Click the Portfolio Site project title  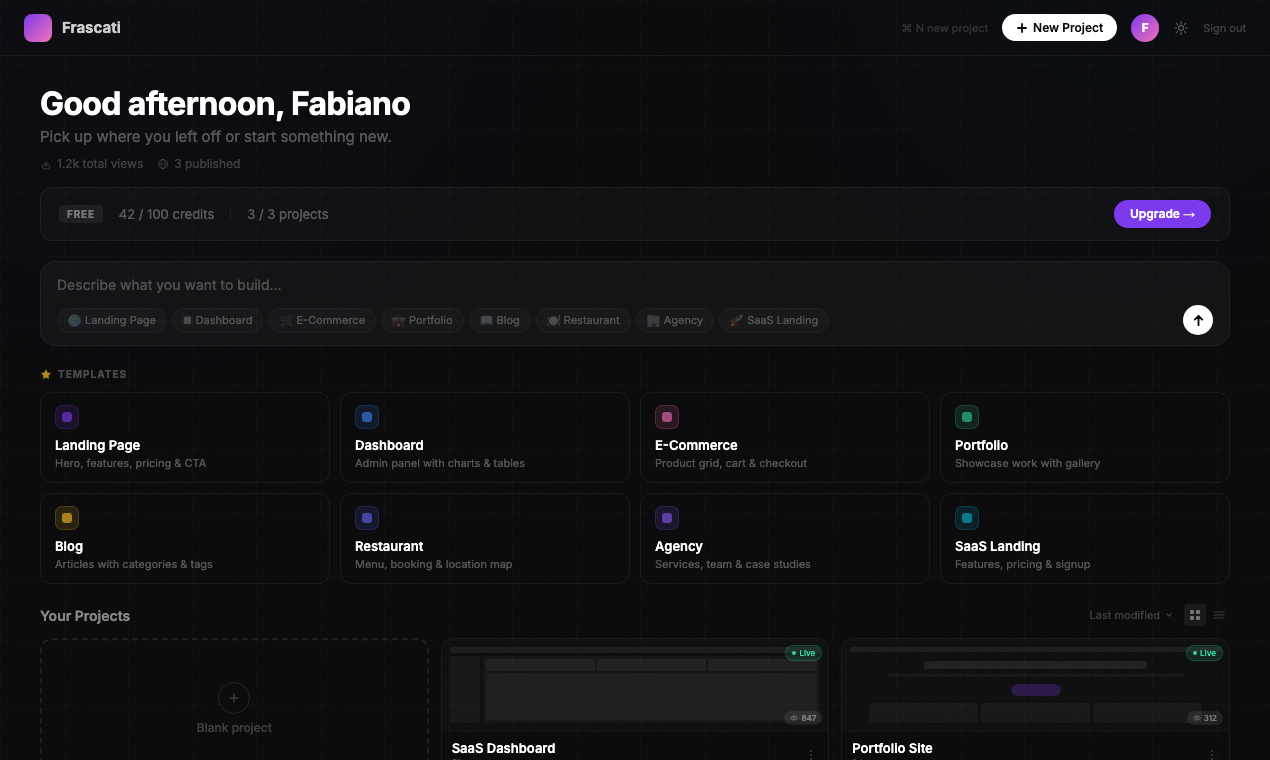[892, 748]
